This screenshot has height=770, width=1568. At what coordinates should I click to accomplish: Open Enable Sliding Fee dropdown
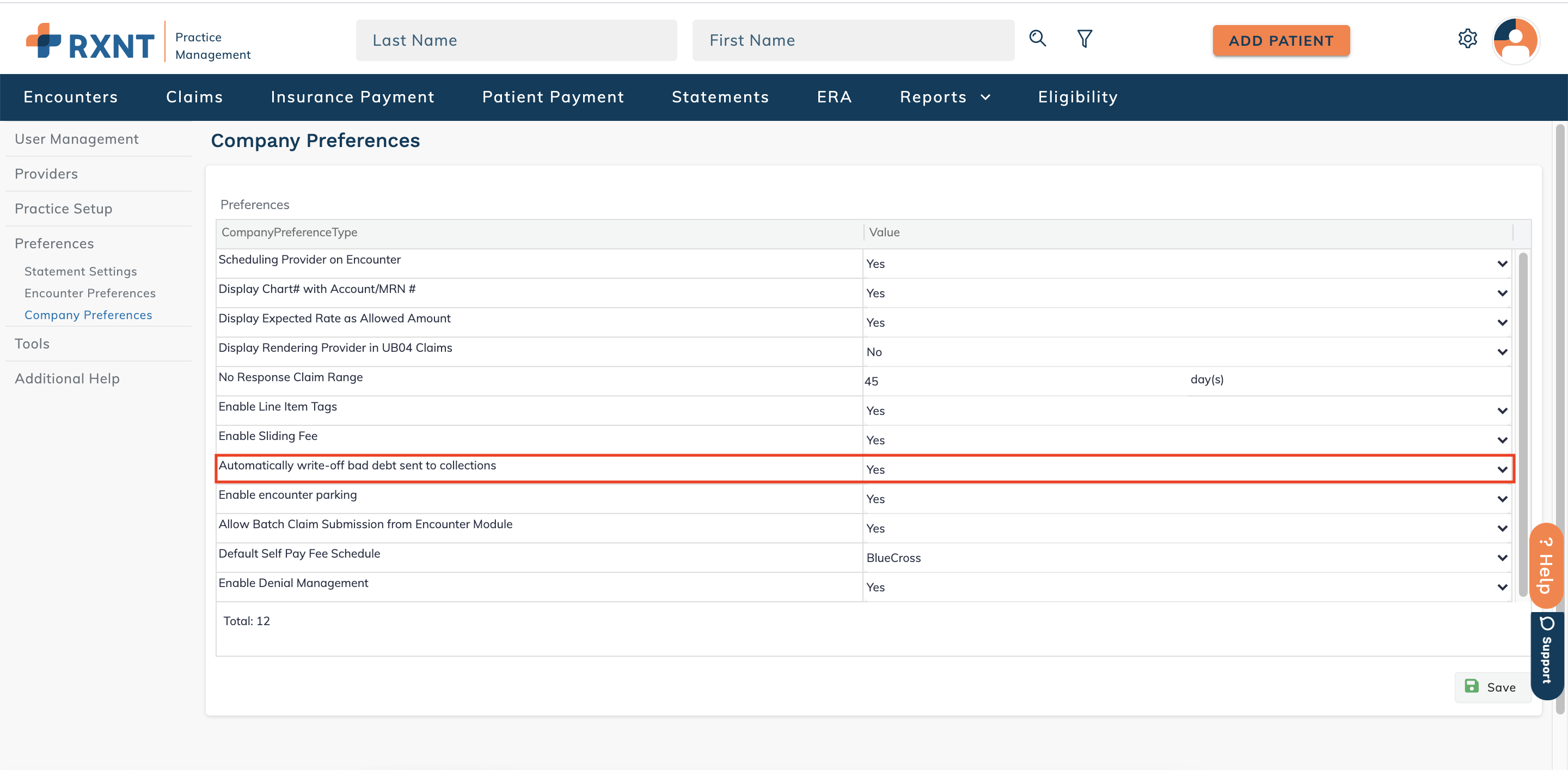point(1187,440)
